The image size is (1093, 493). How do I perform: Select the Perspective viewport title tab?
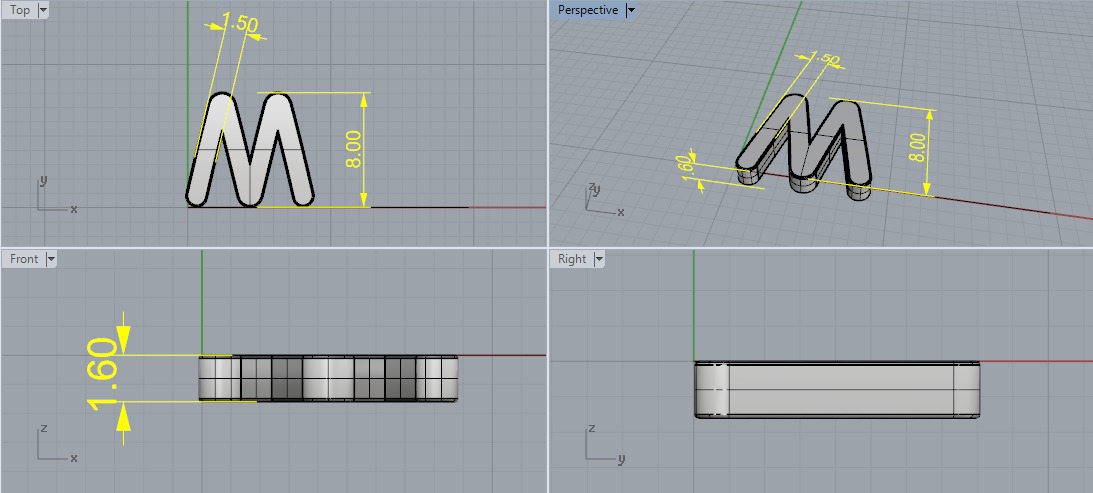pyautogui.click(x=588, y=10)
